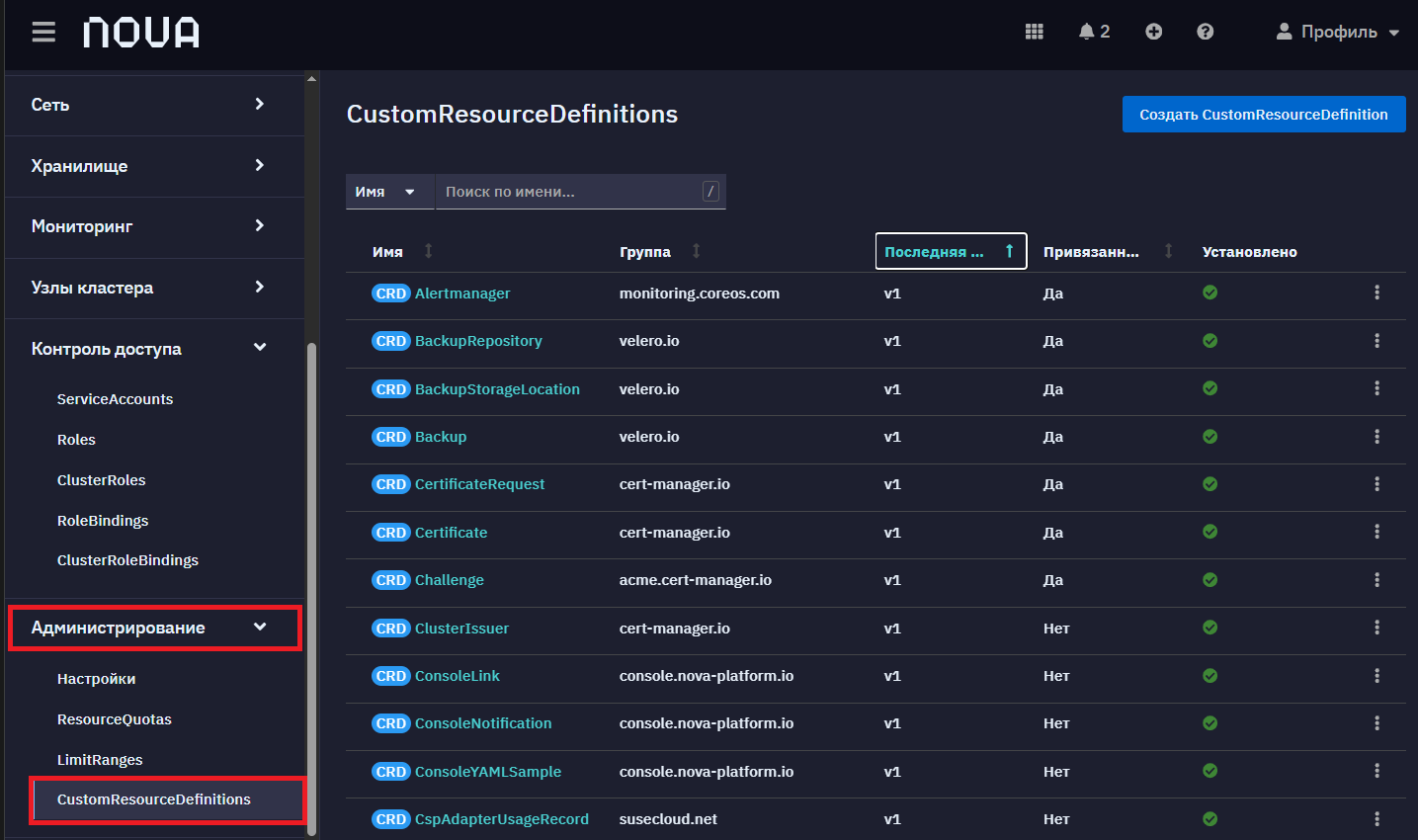Viewport: 1418px width, 840px height.
Task: Open ClusterRoles in sidebar
Action: [x=101, y=480]
